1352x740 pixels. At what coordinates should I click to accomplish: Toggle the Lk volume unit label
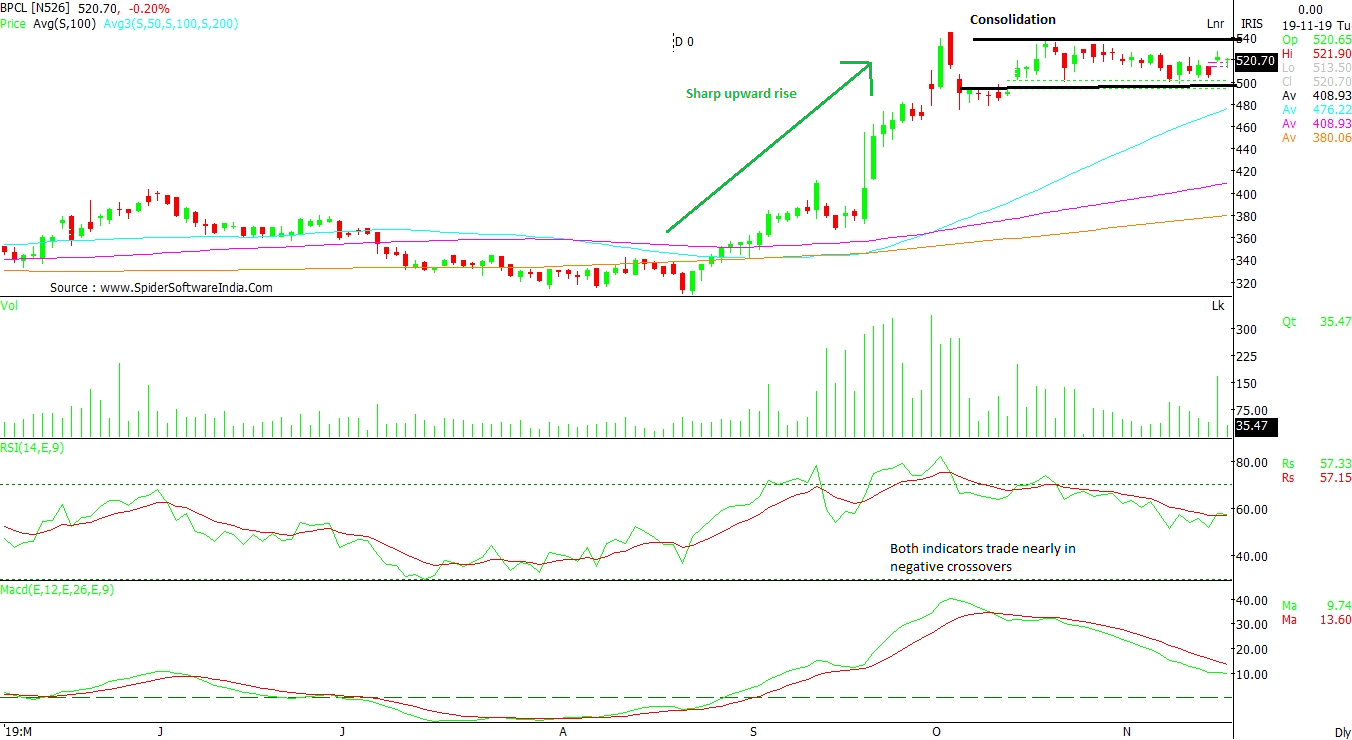[1217, 305]
